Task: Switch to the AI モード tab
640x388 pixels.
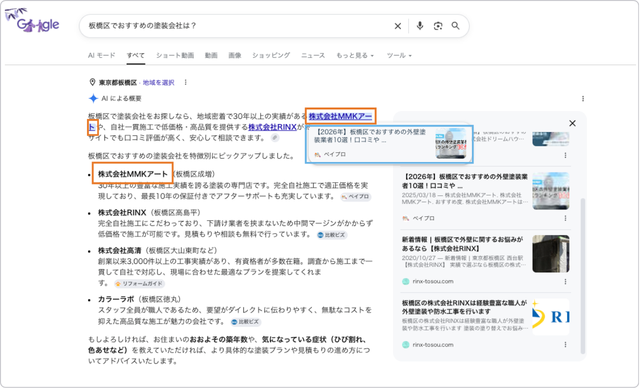Action: click(102, 55)
